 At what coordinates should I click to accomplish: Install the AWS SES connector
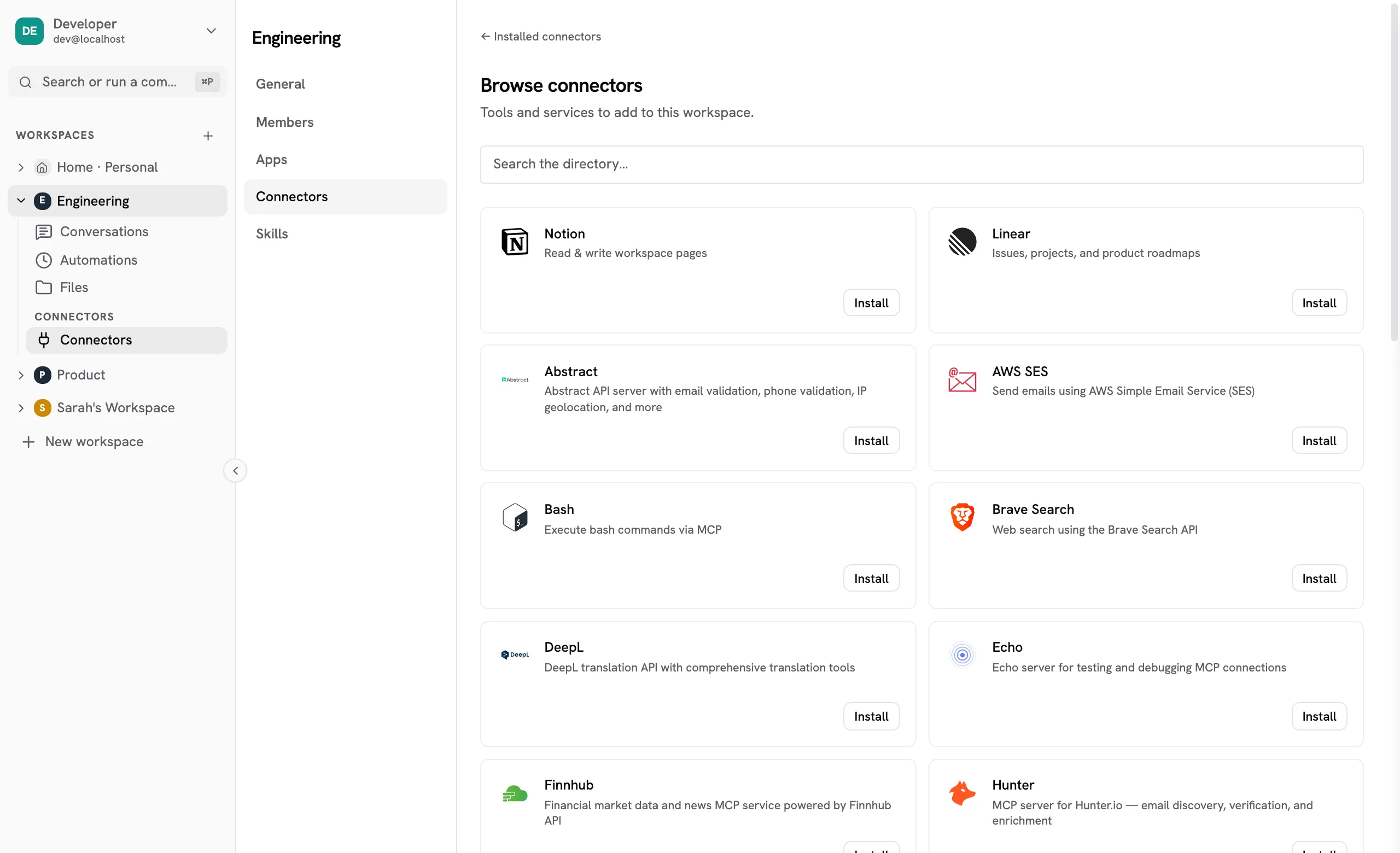1319,441
